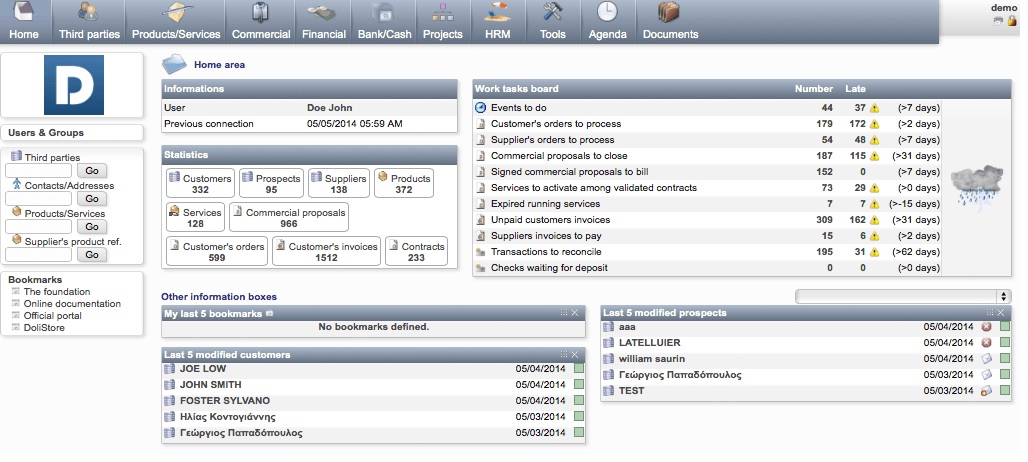Click Go button for Products/Services search
The height and width of the screenshot is (462, 1028).
click(92, 227)
